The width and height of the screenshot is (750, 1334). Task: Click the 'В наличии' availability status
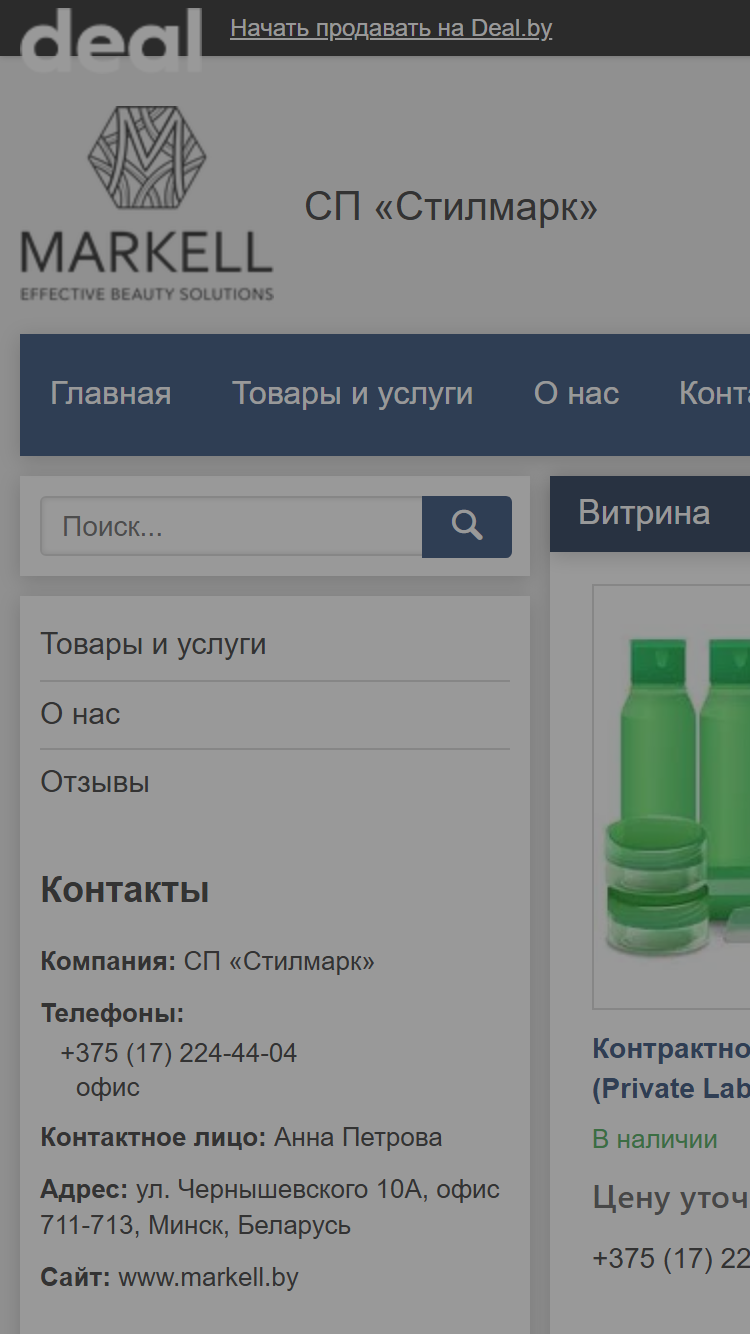(x=655, y=1139)
